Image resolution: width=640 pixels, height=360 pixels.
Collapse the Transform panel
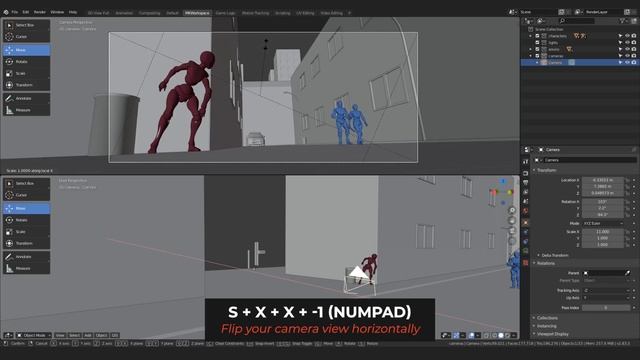pos(534,170)
